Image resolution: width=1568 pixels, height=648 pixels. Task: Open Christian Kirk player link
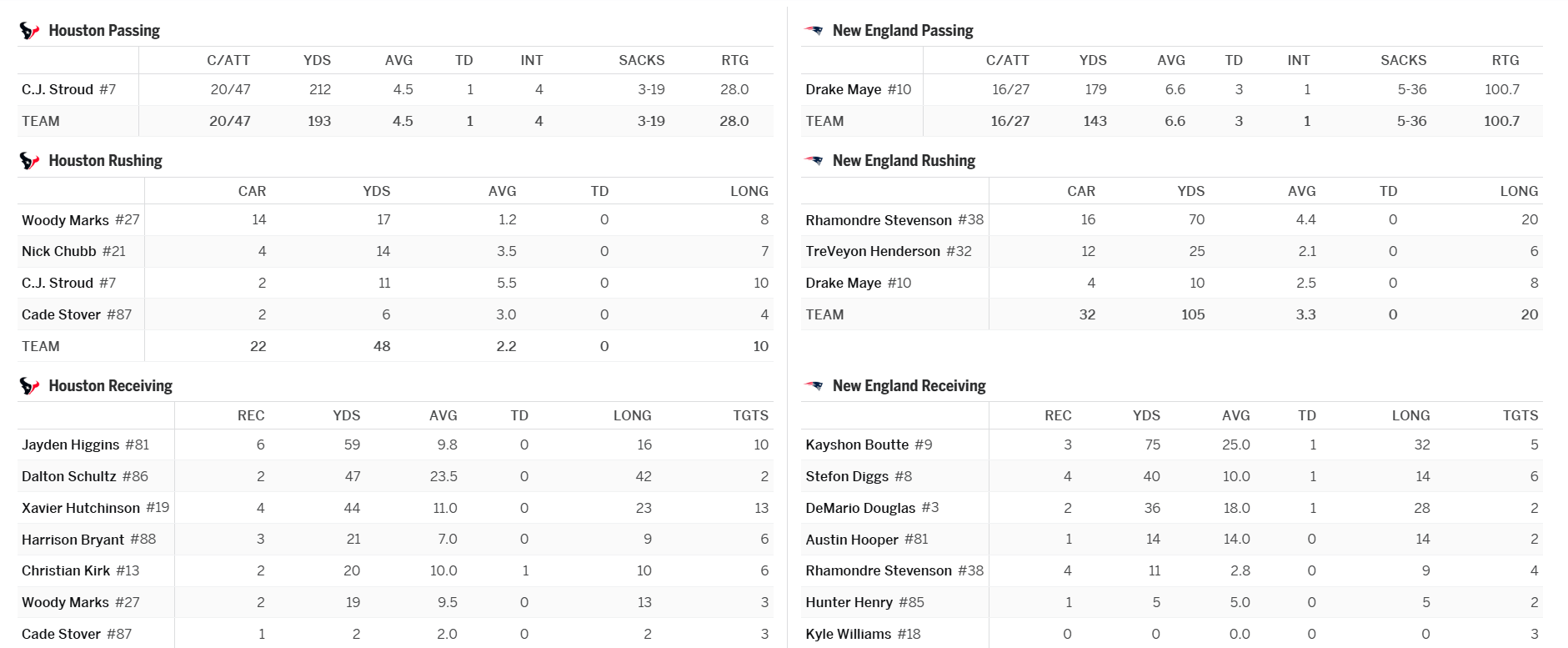coord(65,570)
